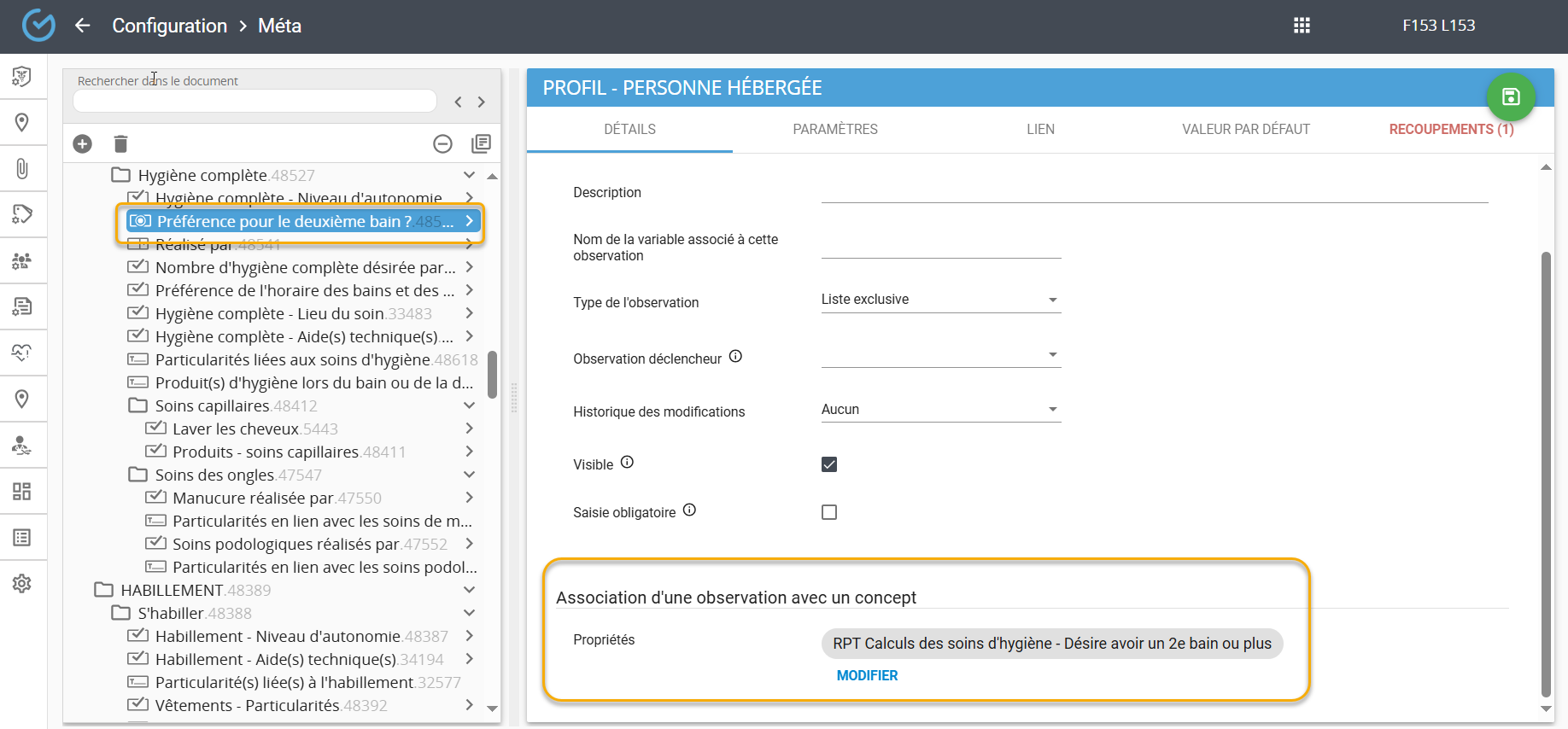1568x729 pixels.
Task: Collapse all tree nodes with minus-circle icon
Action: 442,144
